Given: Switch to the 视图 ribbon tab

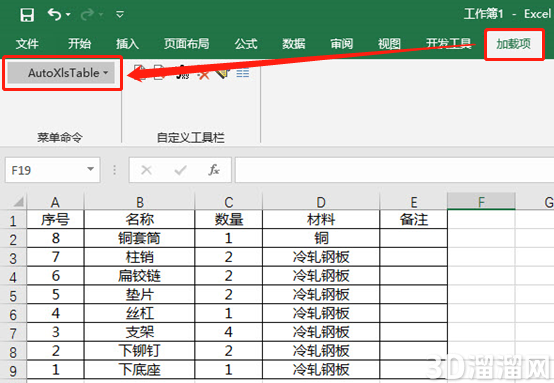Looking at the screenshot, I should tap(389, 44).
